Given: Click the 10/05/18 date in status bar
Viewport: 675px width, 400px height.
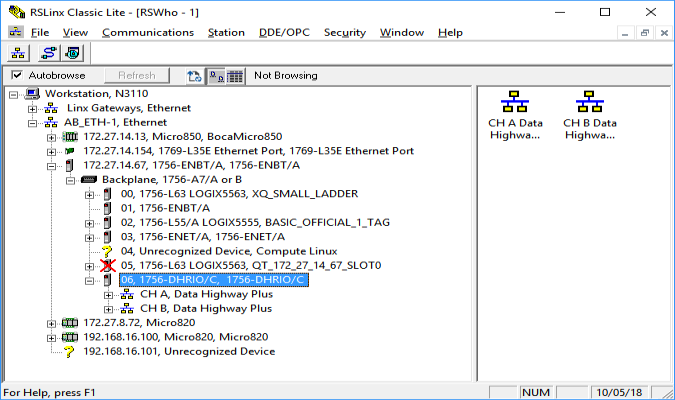Looking at the screenshot, I should [619, 393].
